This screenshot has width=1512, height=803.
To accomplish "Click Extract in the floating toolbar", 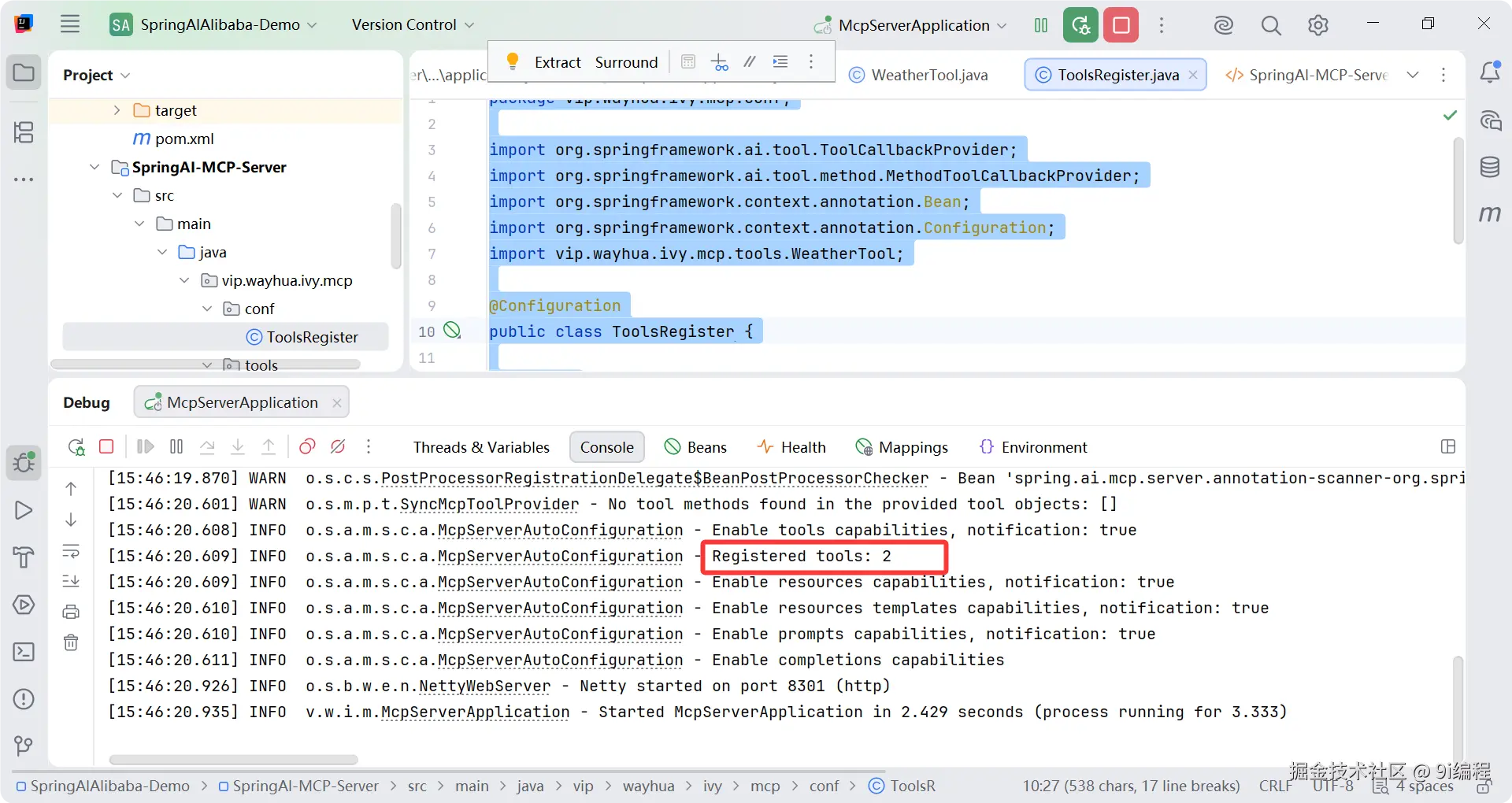I will pyautogui.click(x=558, y=62).
